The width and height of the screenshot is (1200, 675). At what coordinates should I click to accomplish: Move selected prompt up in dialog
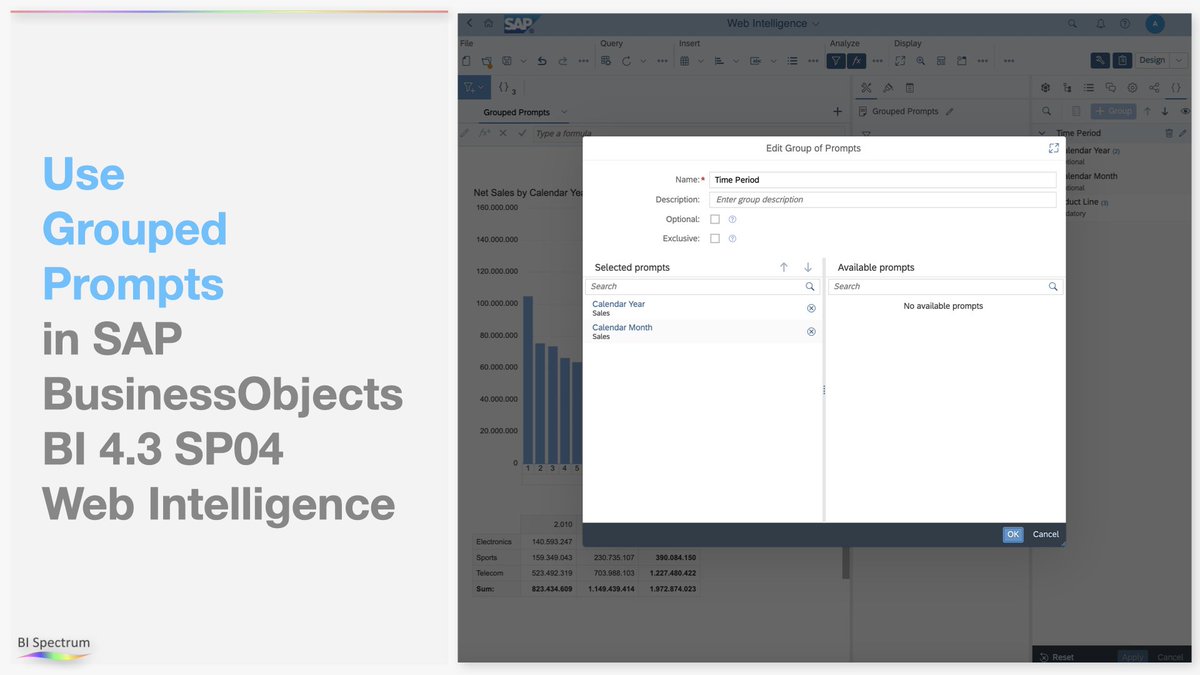[784, 267]
